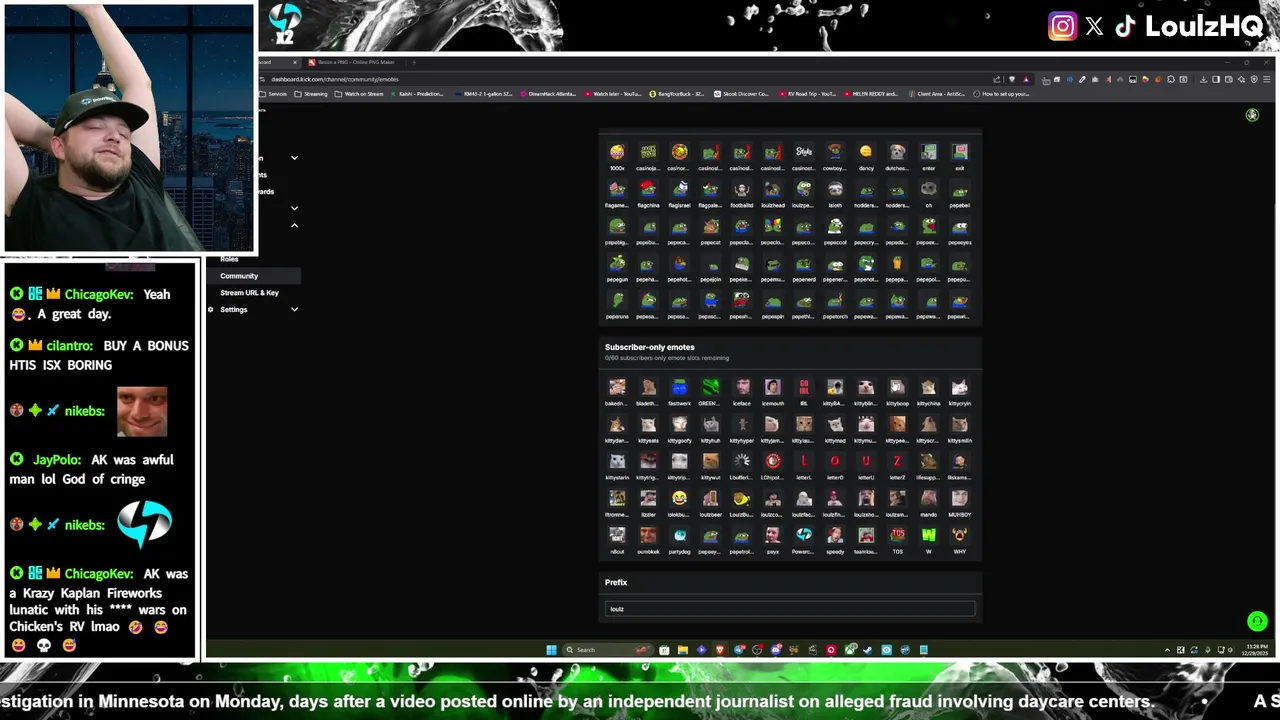Viewport: 1280px width, 720px height.
Task: Select the fastwerk subscriber emote
Action: [680, 388]
